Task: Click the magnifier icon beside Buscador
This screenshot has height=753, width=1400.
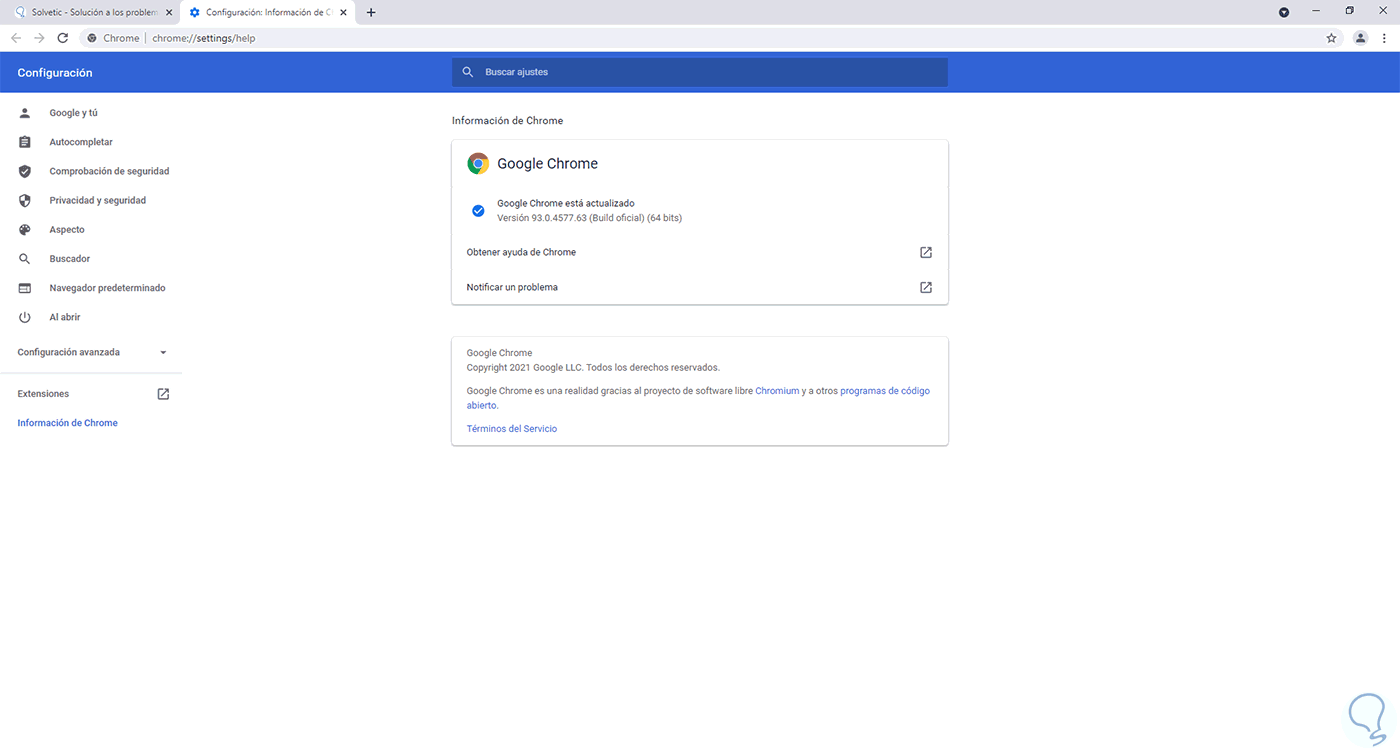Action: [25, 259]
